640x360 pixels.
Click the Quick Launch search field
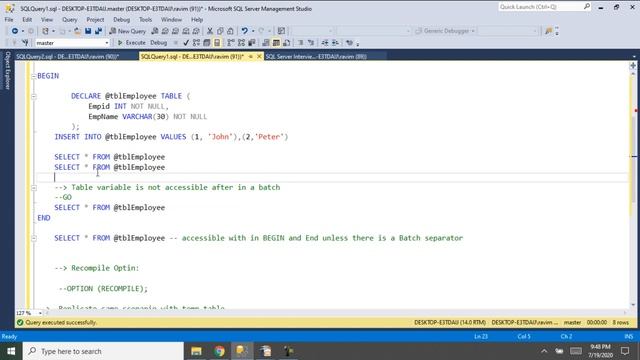(x=544, y=7)
